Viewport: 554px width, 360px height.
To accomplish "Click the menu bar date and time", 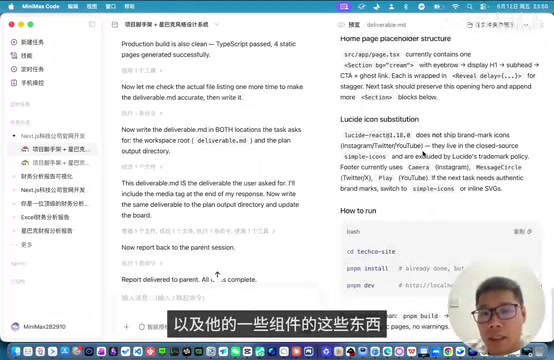I will (x=522, y=6).
